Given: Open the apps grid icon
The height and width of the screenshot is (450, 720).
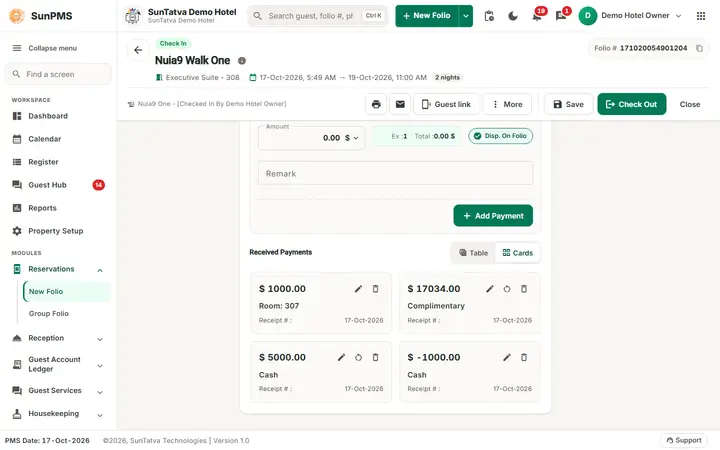Looking at the screenshot, I should (701, 16).
